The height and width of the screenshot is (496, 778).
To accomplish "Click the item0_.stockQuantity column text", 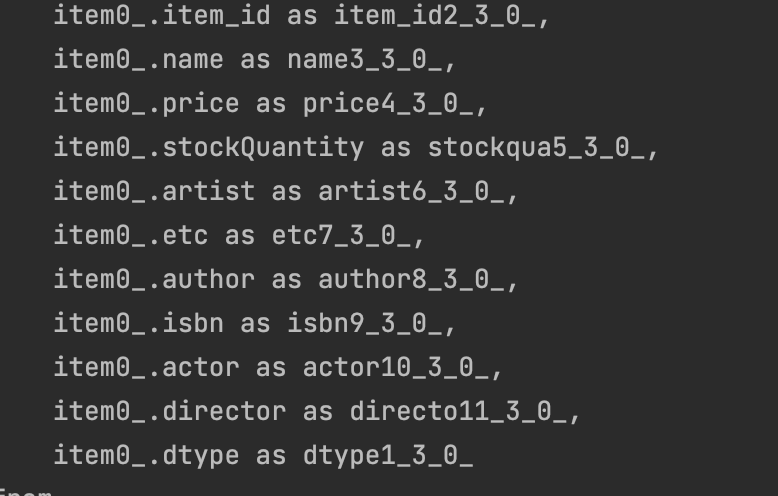I will tap(209, 147).
